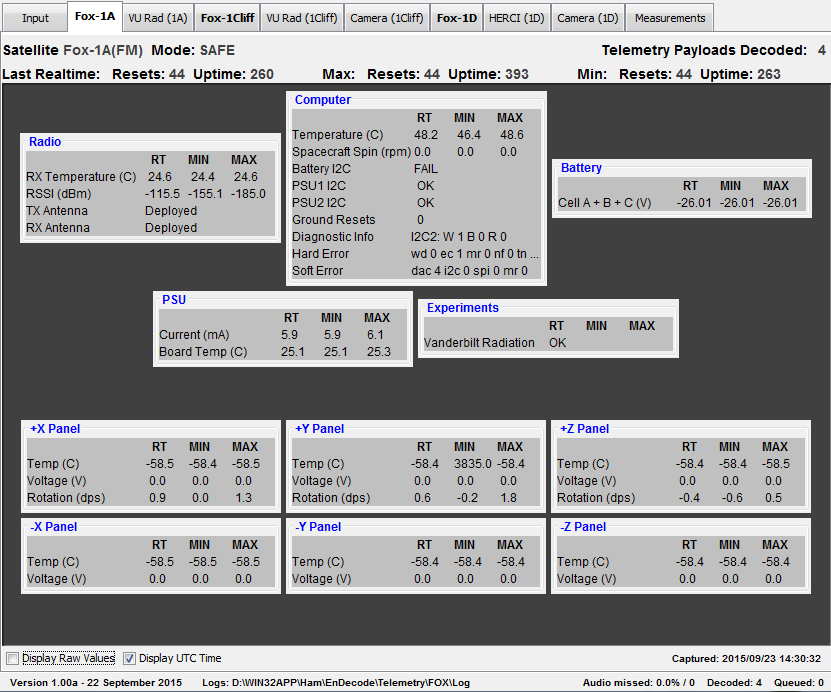Click the Hard Error wd 0 ec 1 value
The image size is (831, 692).
(x=474, y=253)
